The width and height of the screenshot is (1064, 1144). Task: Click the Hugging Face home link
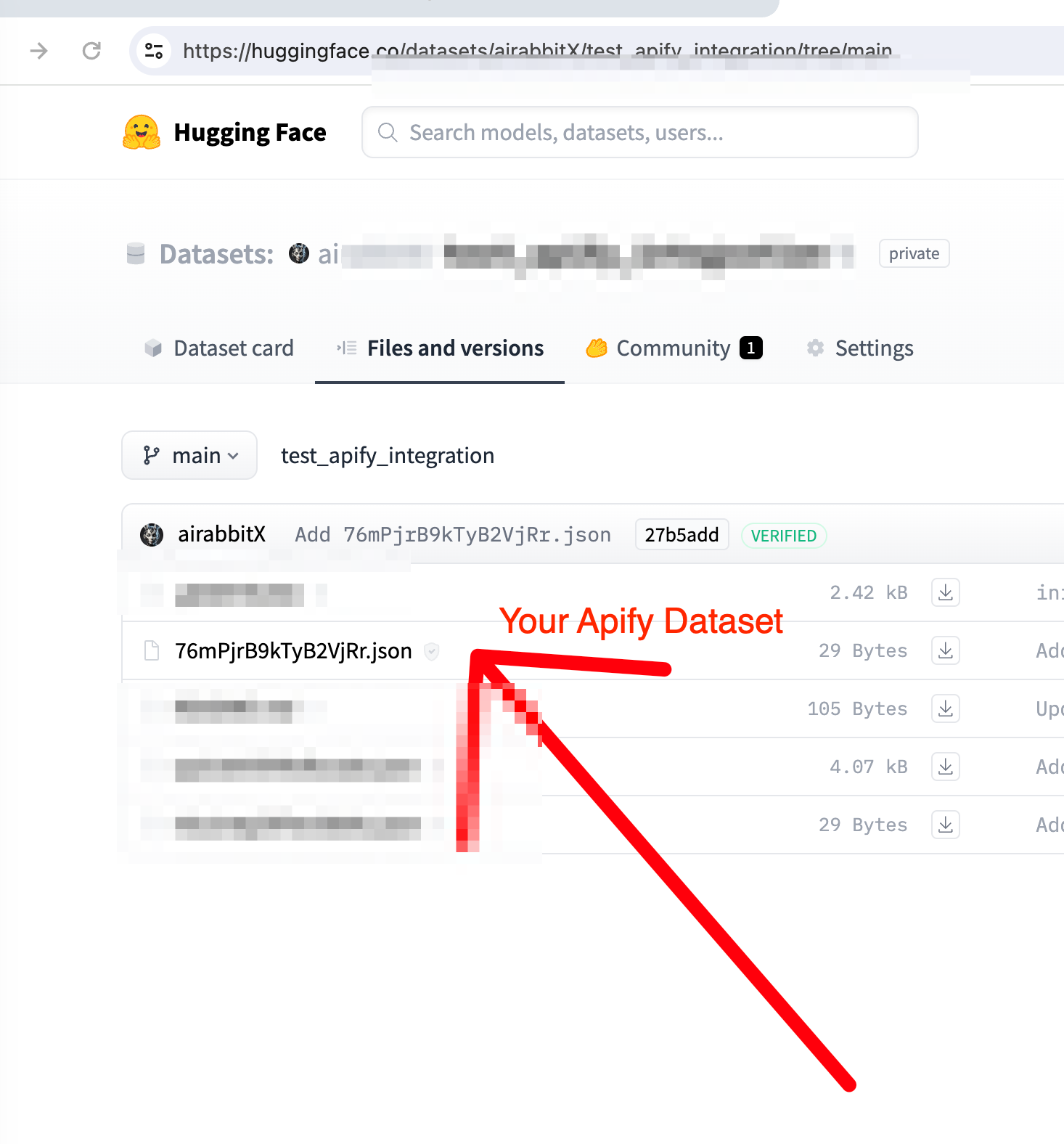(224, 132)
